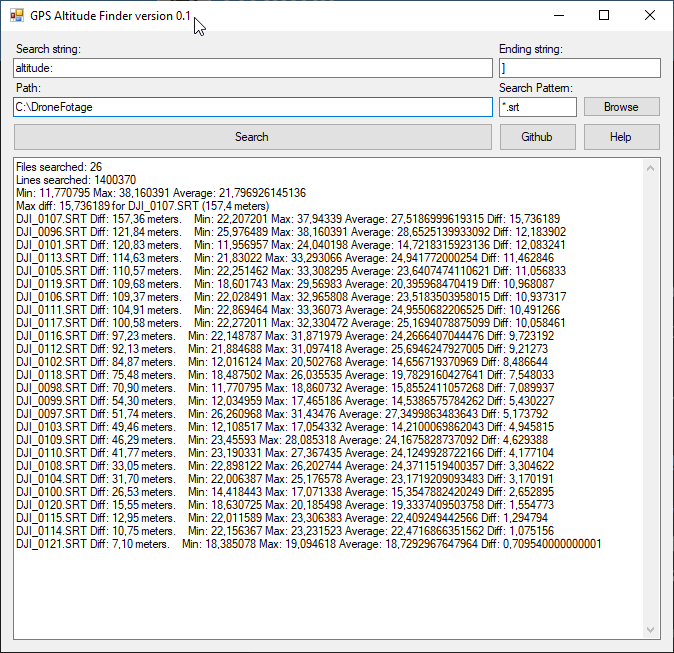Click the Path field containing C:\DroneFotage
The image size is (674, 653).
tap(253, 107)
